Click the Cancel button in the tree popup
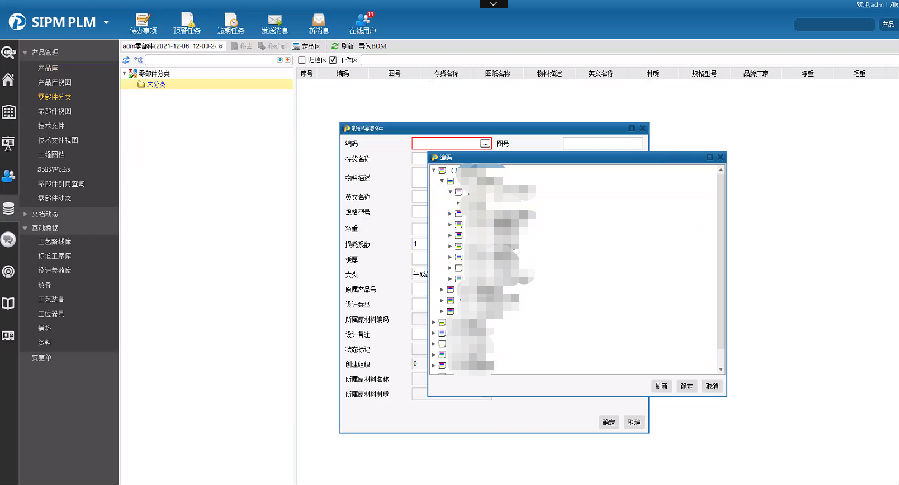Image resolution: width=899 pixels, height=485 pixels. (711, 385)
